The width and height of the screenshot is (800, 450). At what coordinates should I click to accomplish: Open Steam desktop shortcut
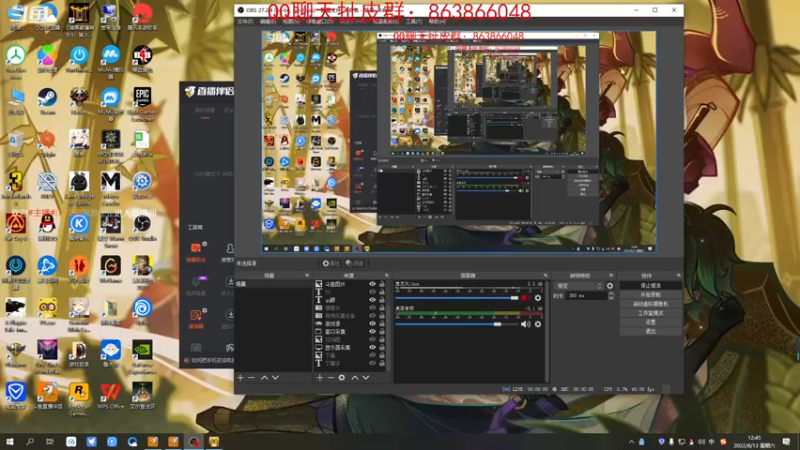pos(47,101)
